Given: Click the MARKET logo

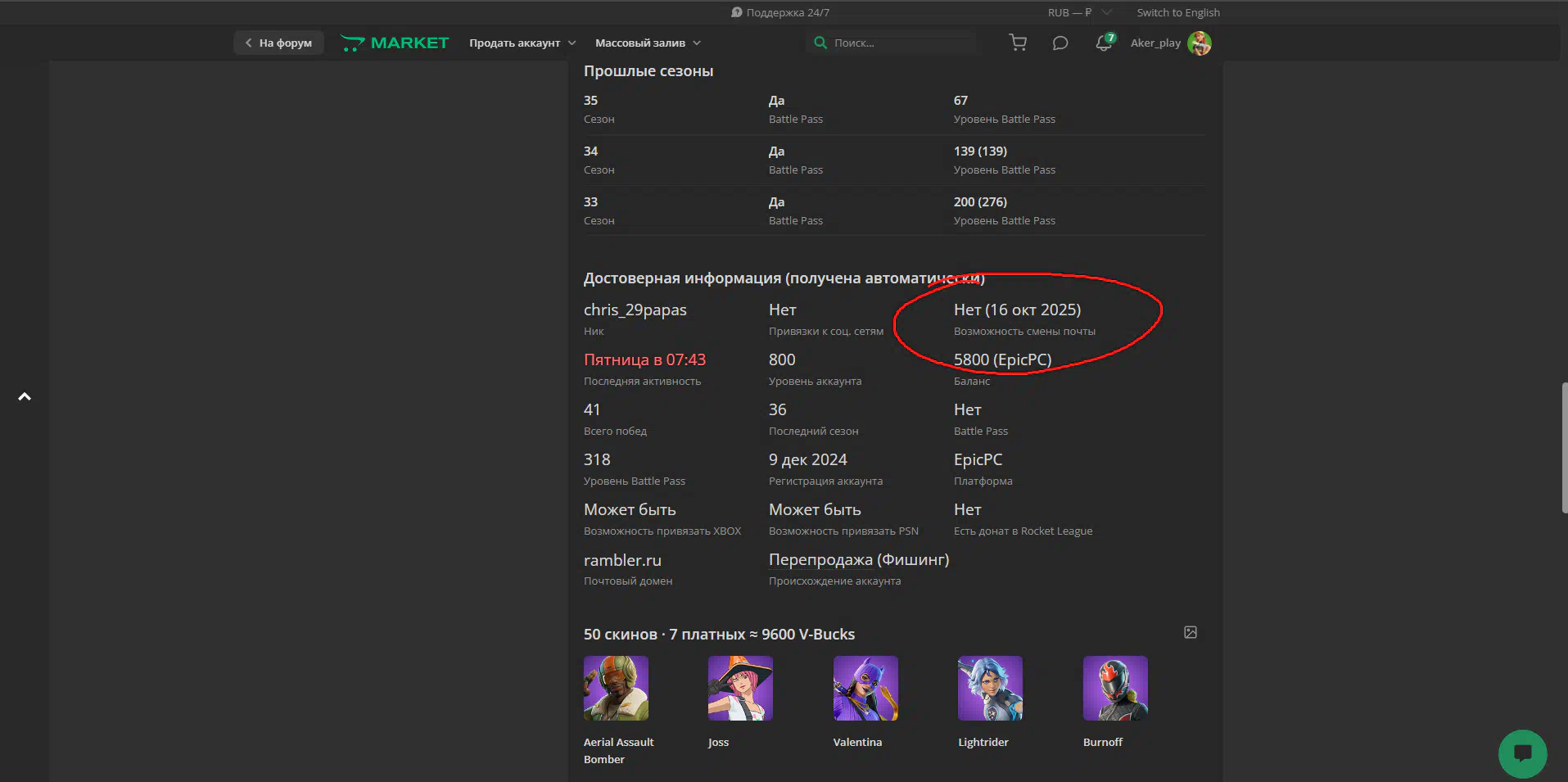Looking at the screenshot, I should [x=395, y=43].
